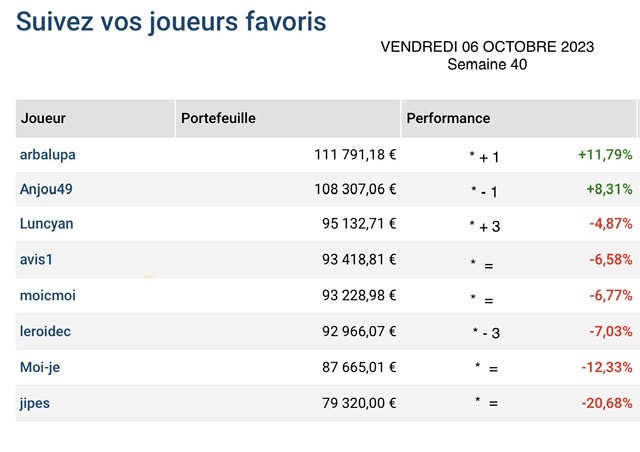640x452 pixels.
Task: Click the Anjou49 player link
Action: [44, 189]
